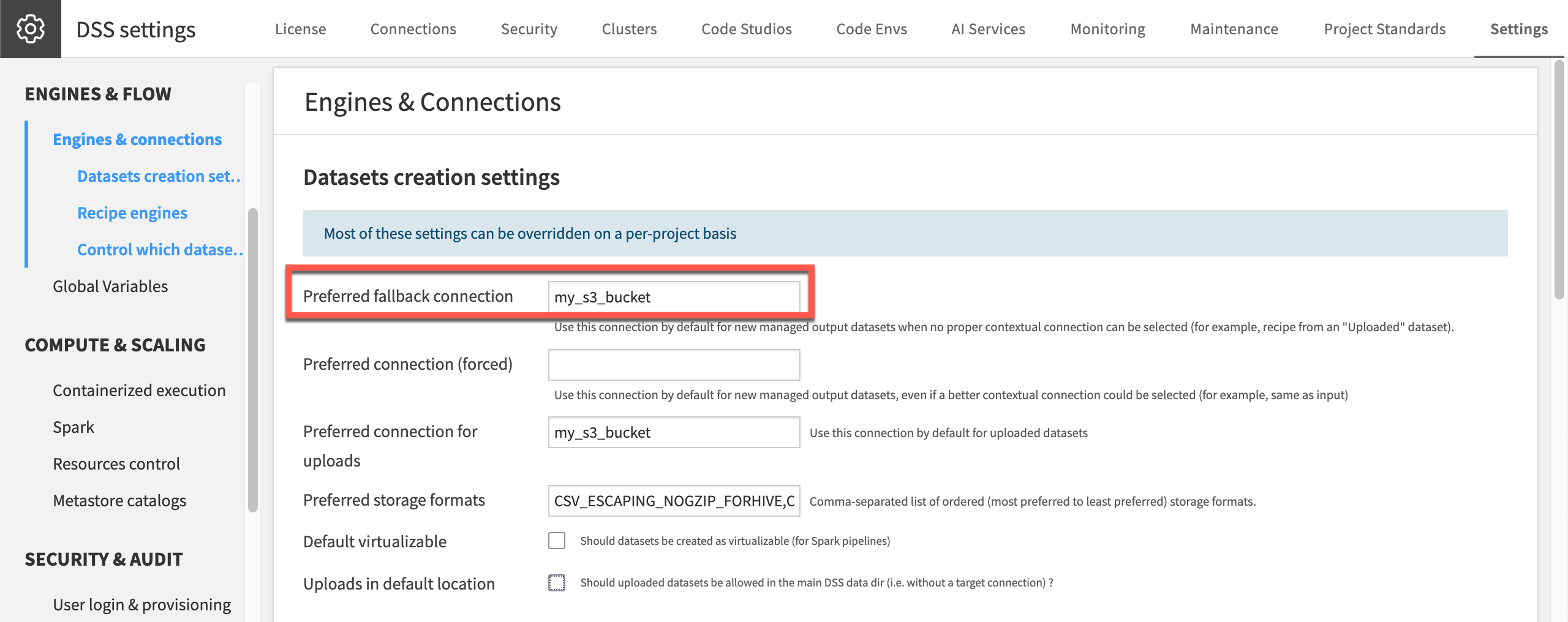Image resolution: width=1568 pixels, height=622 pixels.
Task: Click the ENGINES & FLOW section header
Action: point(98,94)
